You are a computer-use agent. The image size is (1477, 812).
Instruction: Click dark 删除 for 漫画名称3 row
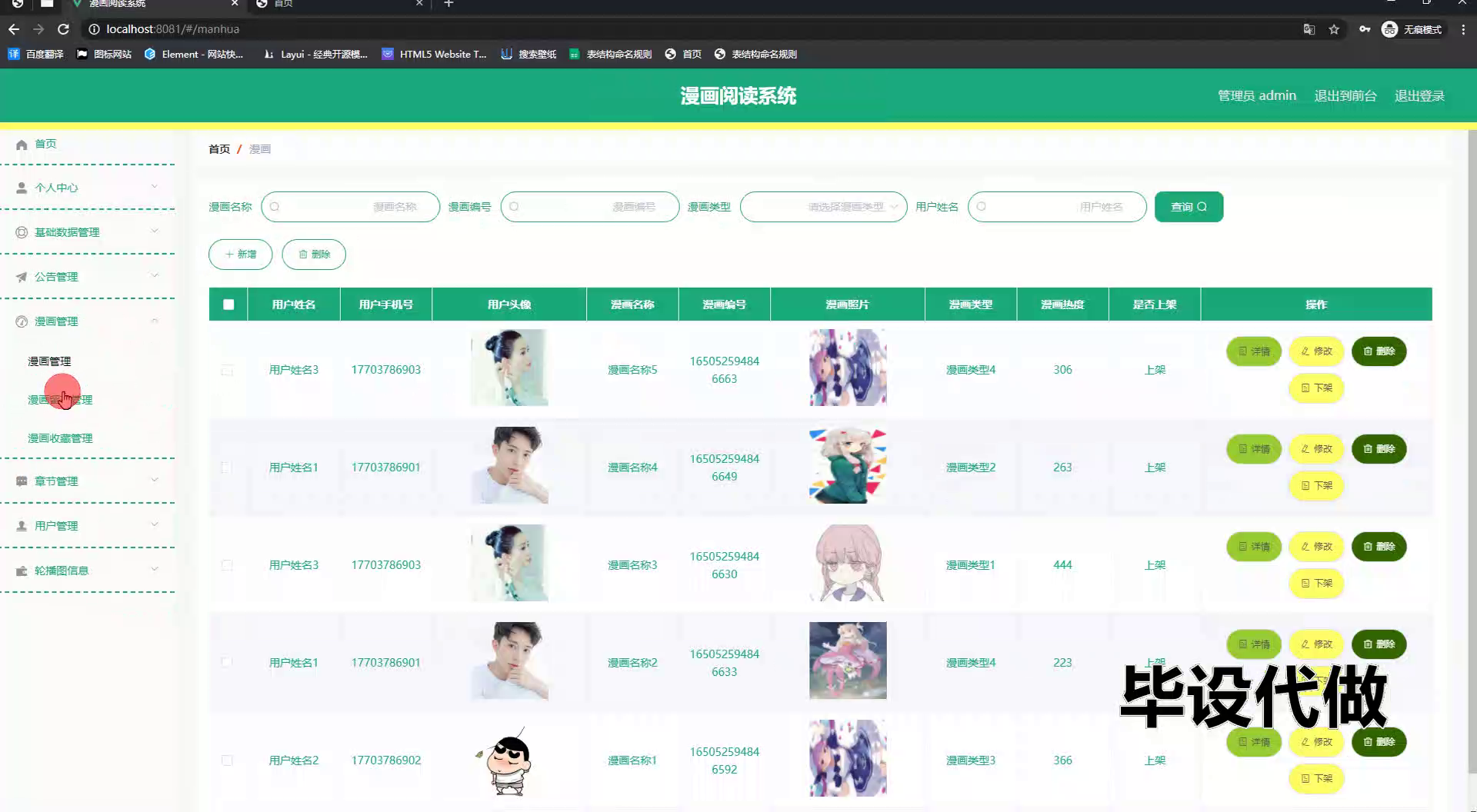point(1379,547)
